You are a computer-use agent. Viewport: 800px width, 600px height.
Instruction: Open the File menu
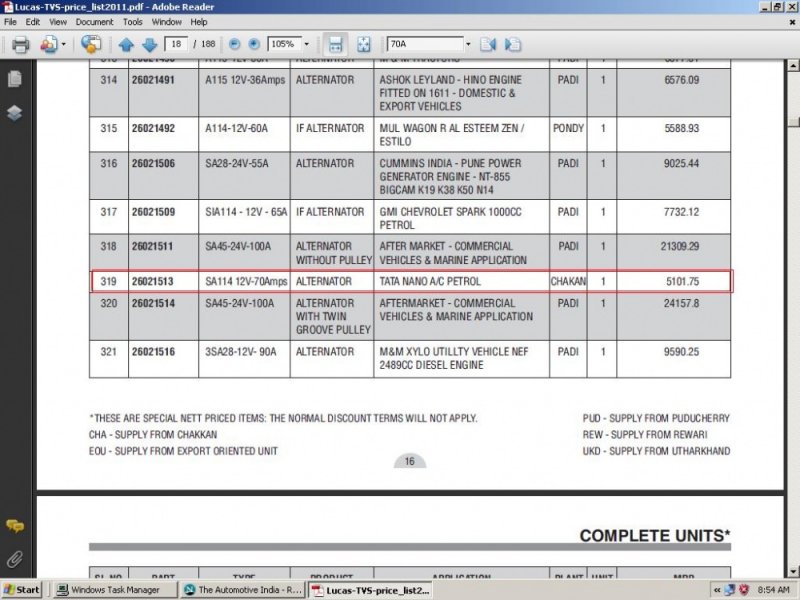pos(10,22)
